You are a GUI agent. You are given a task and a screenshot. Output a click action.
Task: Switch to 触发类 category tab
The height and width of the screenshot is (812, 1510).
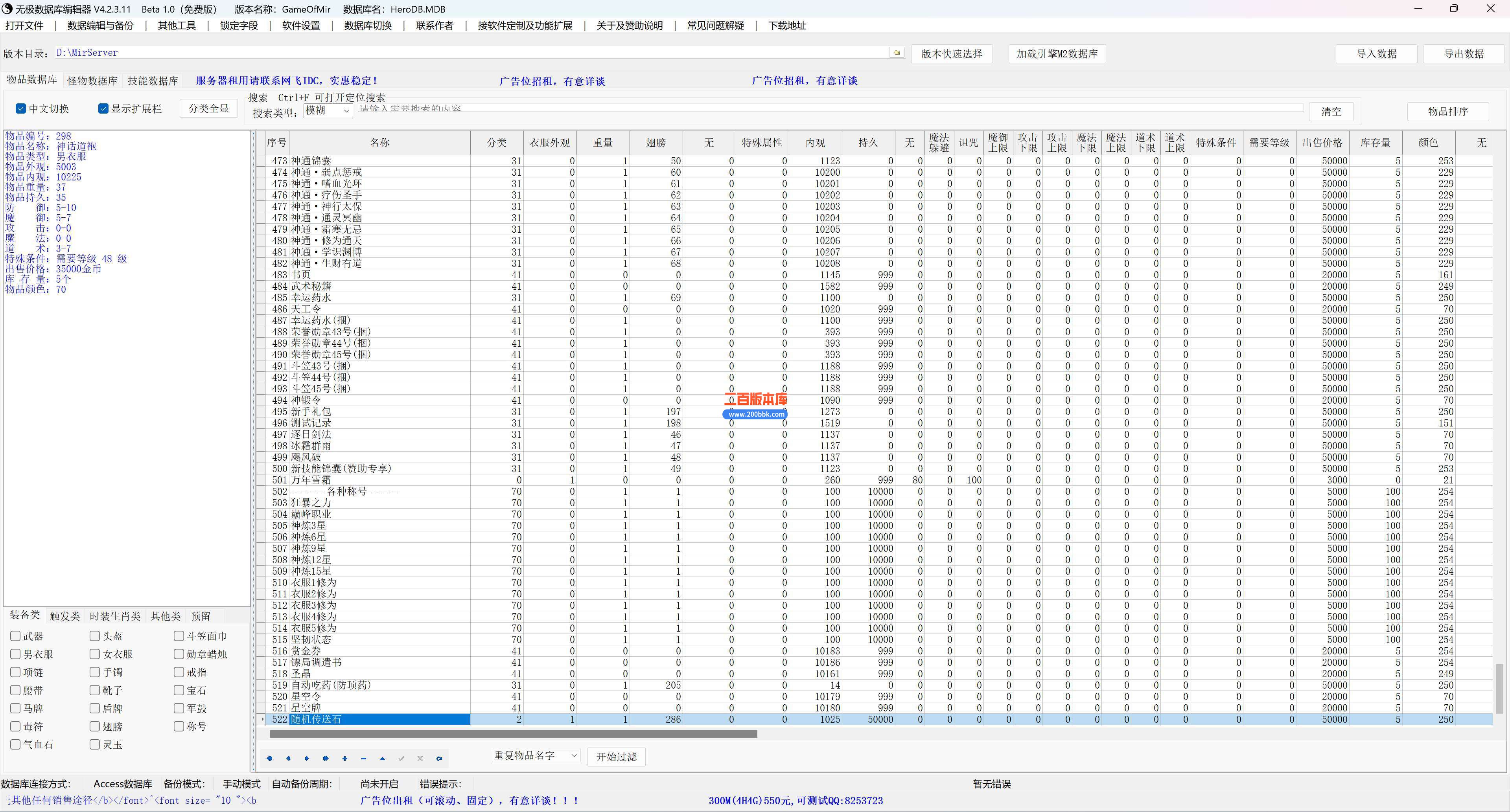64,616
